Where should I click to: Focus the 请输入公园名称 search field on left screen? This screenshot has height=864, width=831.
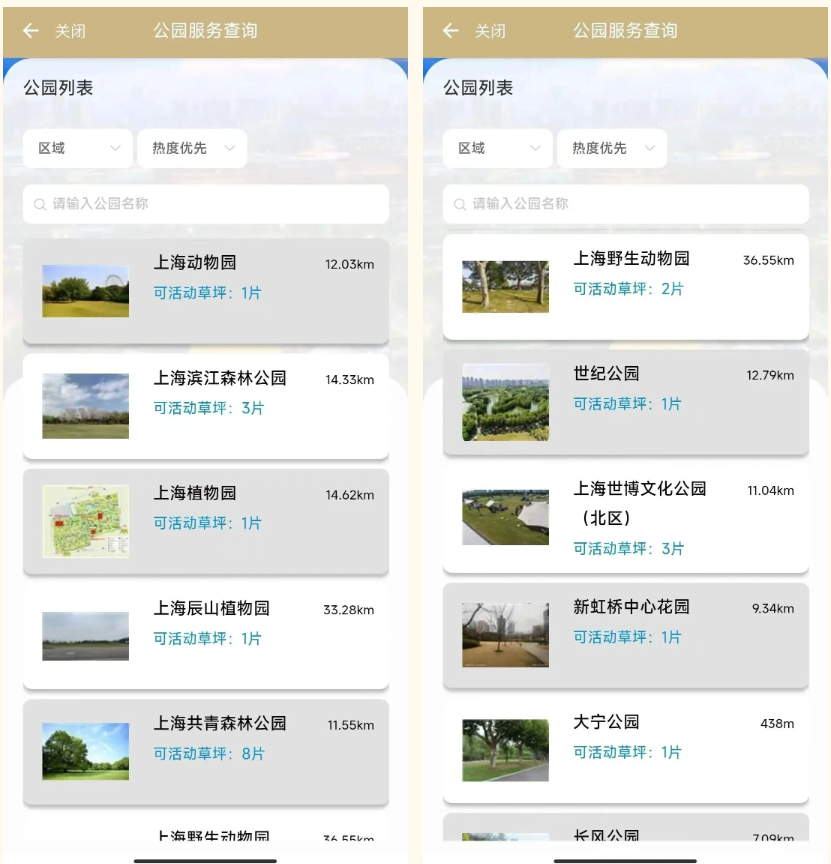point(215,204)
